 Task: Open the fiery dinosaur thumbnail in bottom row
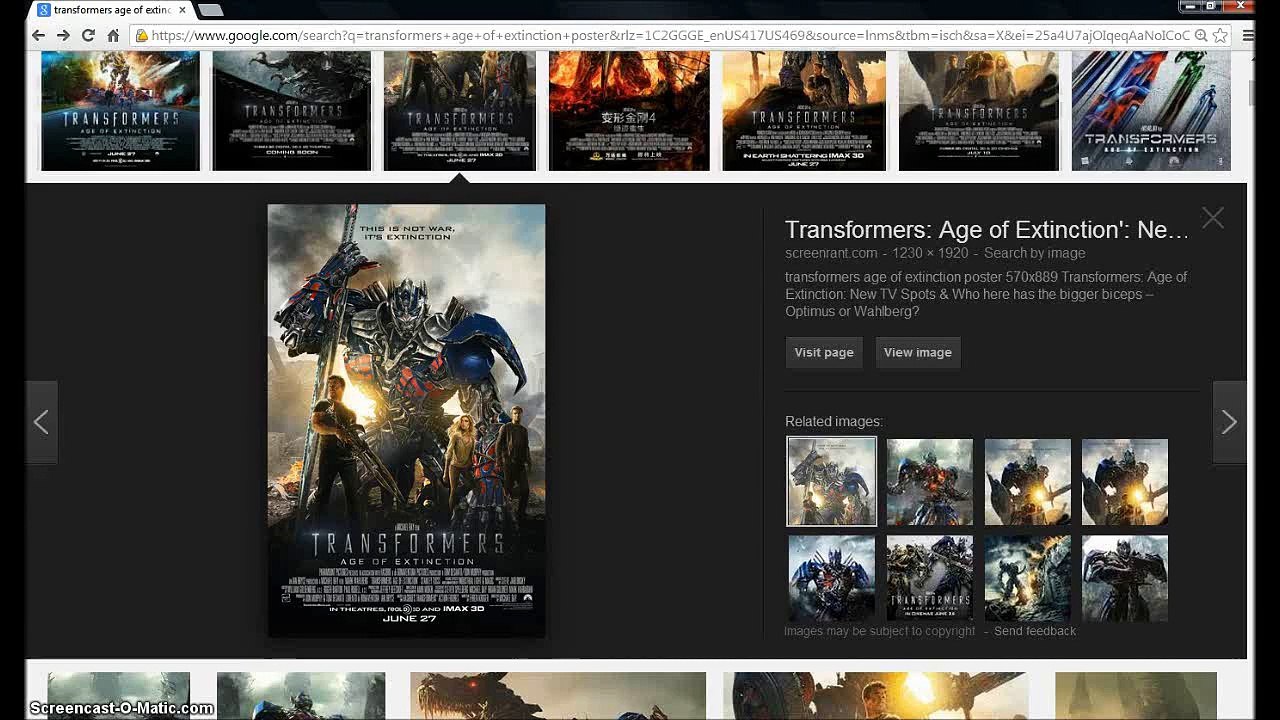558,696
